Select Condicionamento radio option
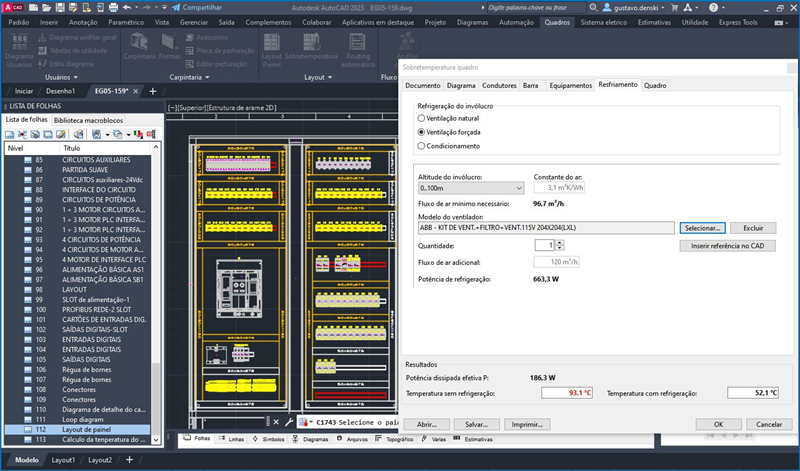800x471 pixels. (421, 146)
